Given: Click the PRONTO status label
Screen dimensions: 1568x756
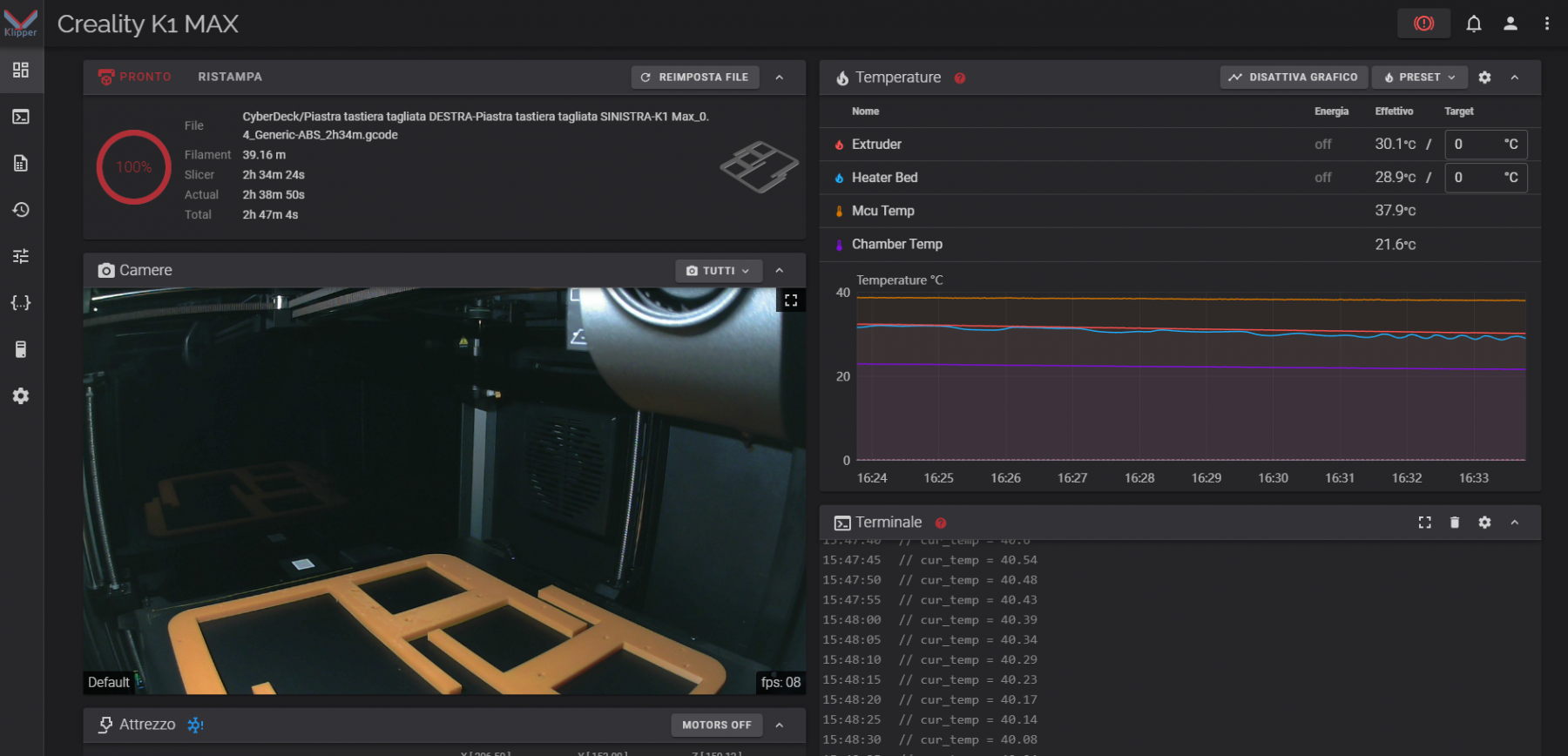Looking at the screenshot, I should pos(145,77).
